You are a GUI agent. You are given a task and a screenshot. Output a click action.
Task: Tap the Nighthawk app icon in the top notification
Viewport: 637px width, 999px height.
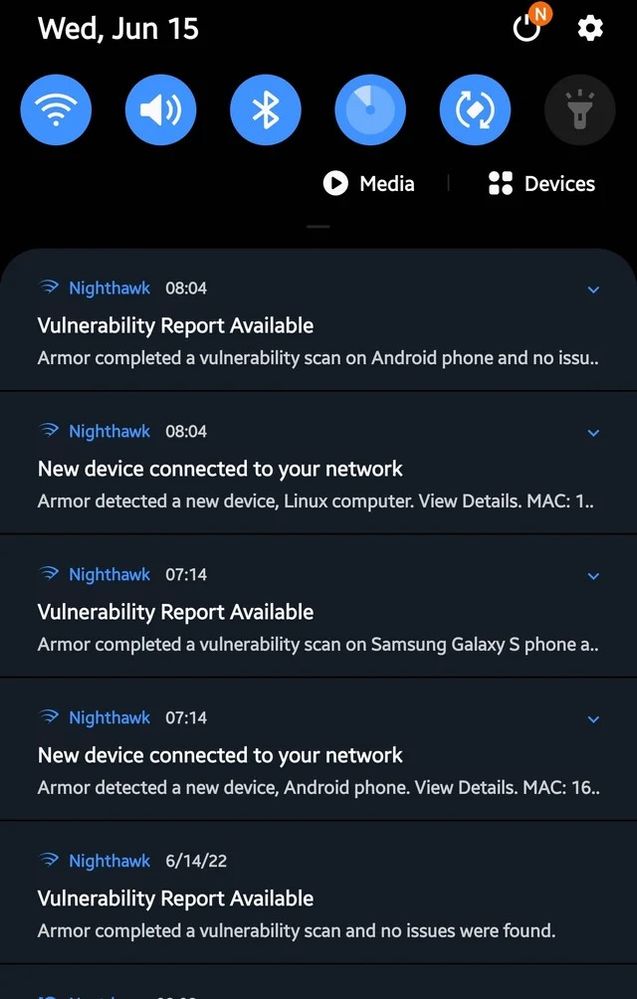pyautogui.click(x=49, y=288)
